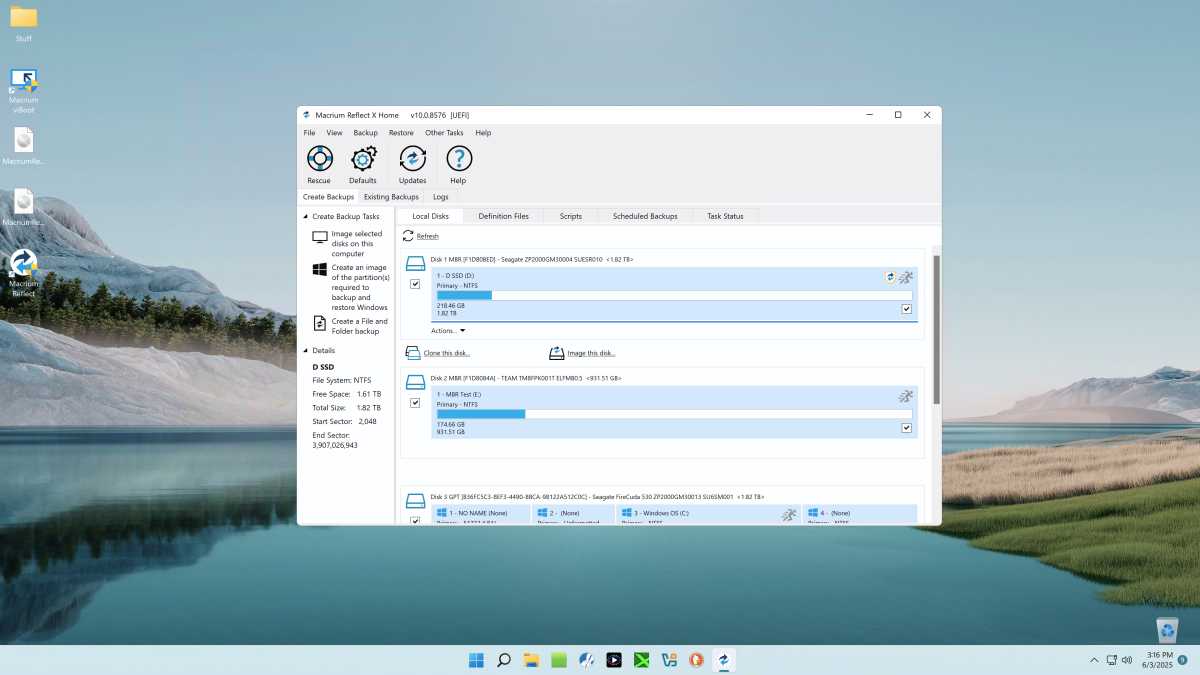Click the D SSD partition sync icon

coord(890,277)
